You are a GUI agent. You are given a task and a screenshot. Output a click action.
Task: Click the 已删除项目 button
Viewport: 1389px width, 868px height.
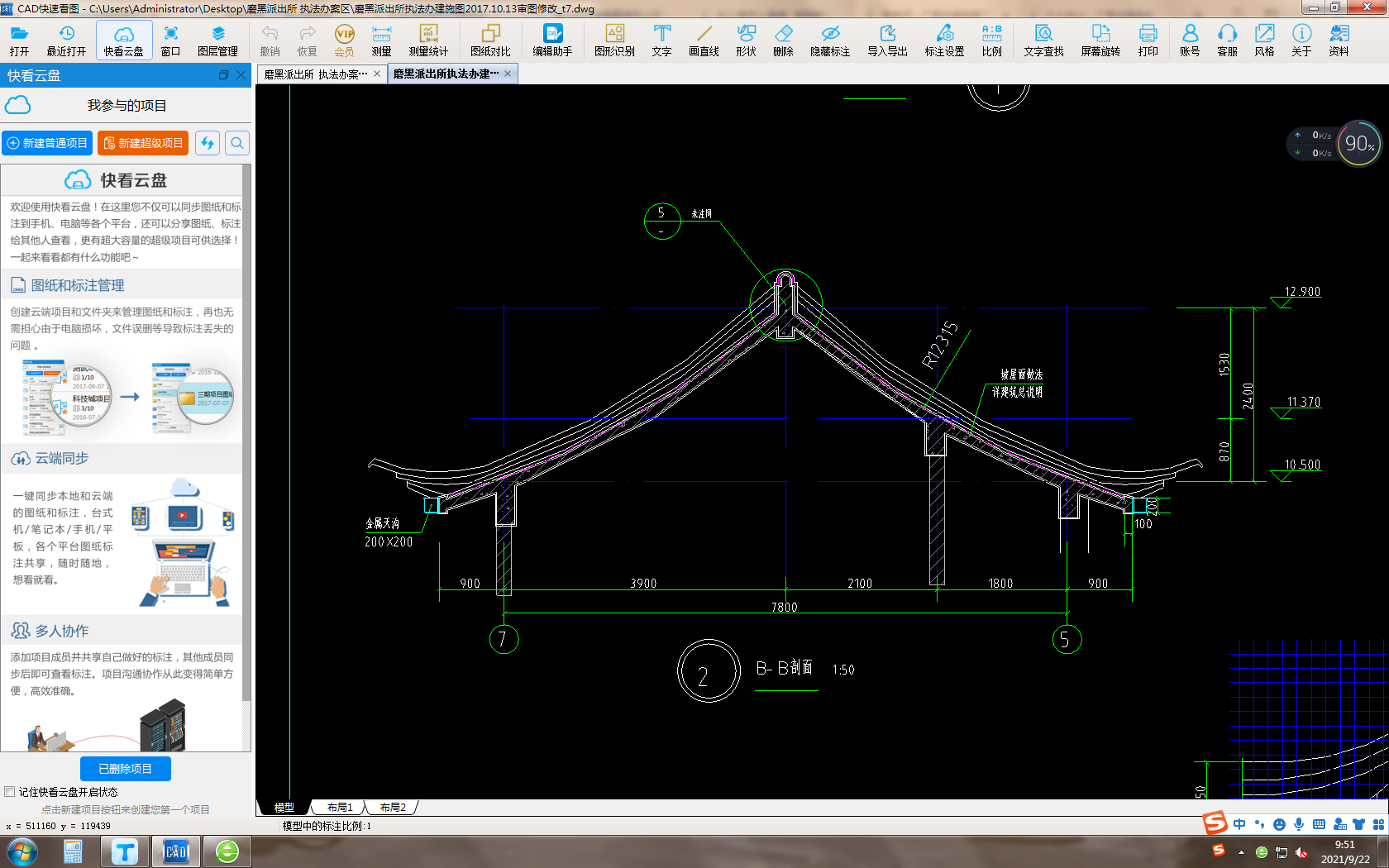pyautogui.click(x=126, y=769)
